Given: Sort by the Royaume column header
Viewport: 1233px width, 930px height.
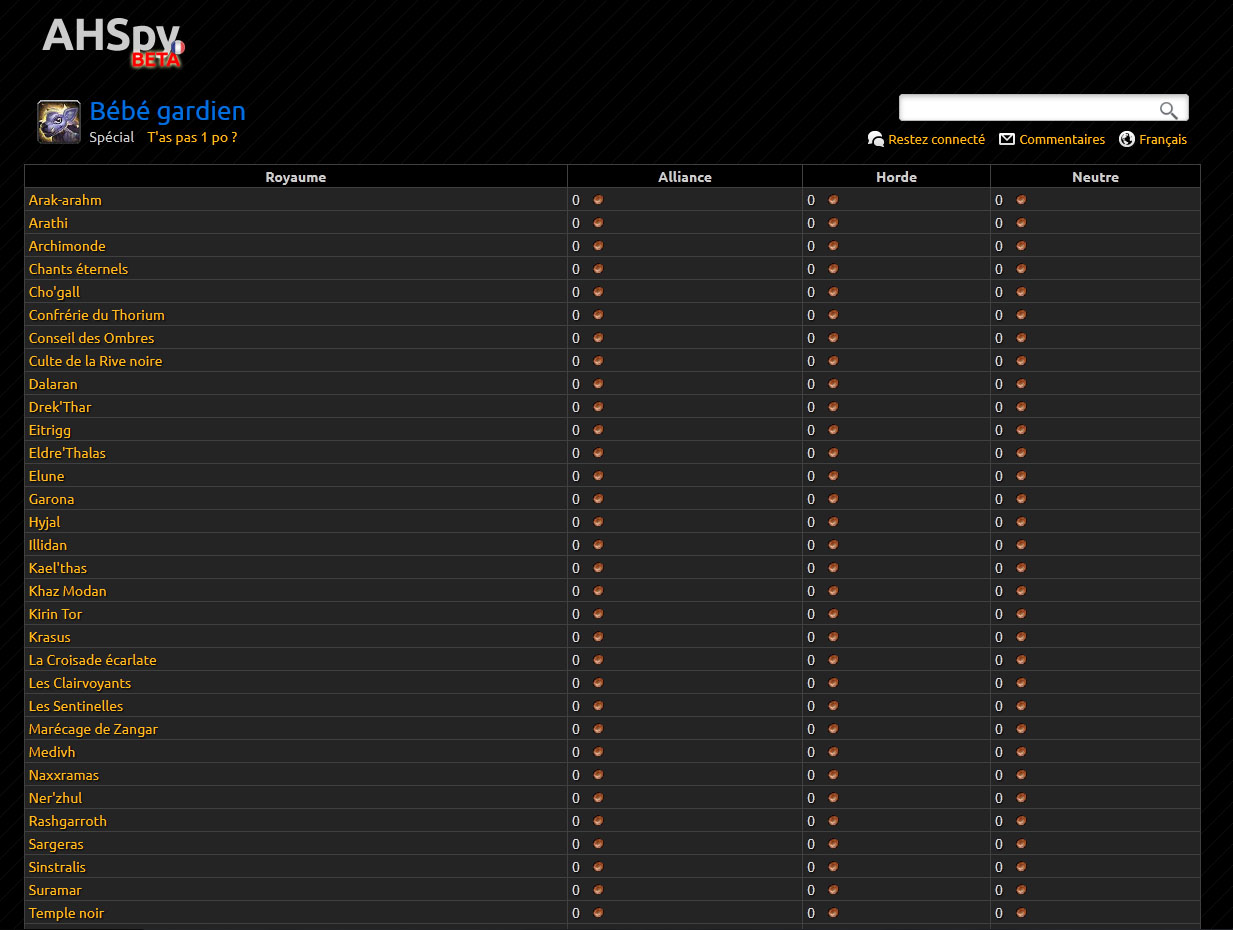Looking at the screenshot, I should (295, 177).
